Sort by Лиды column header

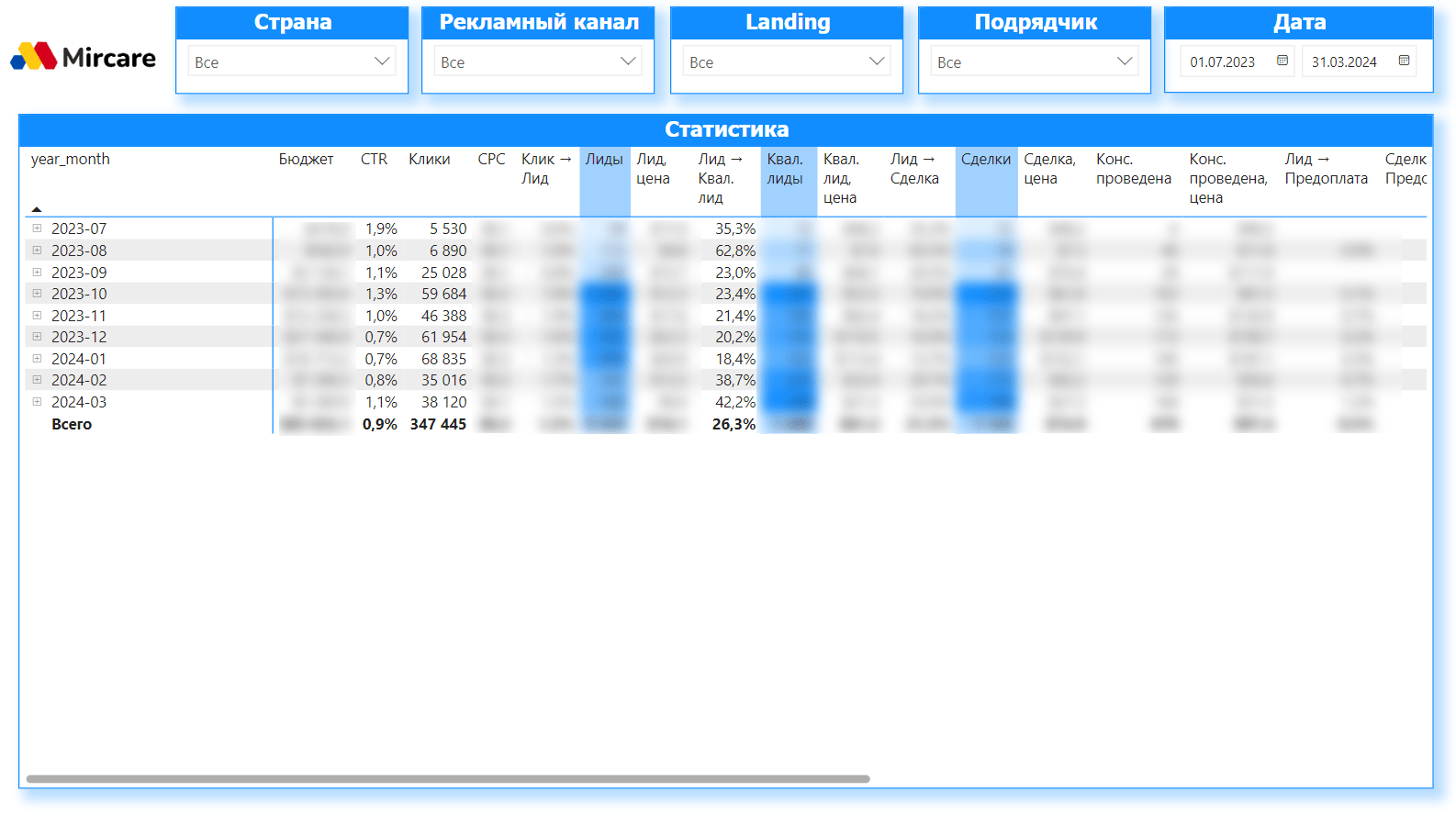tap(604, 159)
